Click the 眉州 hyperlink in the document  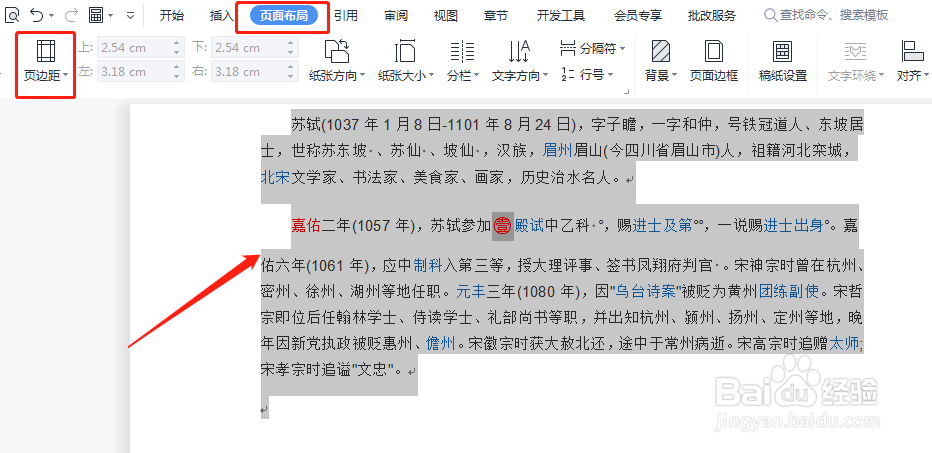(x=558, y=151)
